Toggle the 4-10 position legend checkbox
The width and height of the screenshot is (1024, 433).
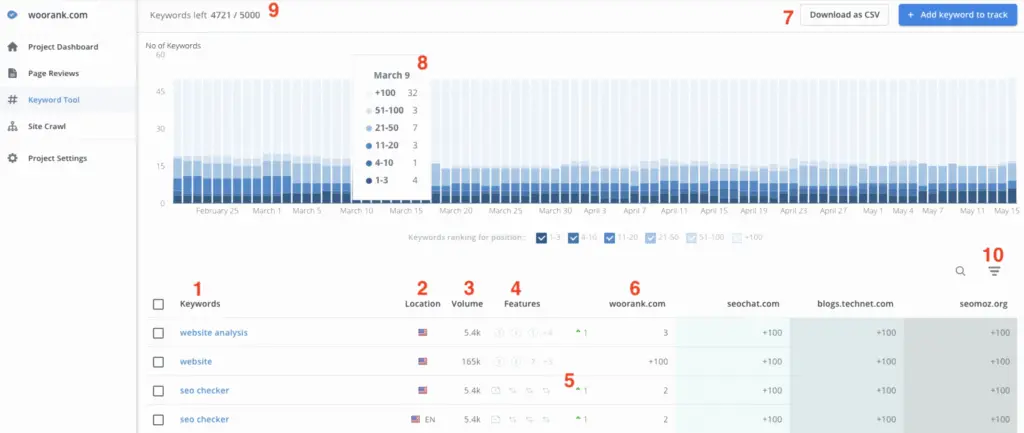(573, 238)
